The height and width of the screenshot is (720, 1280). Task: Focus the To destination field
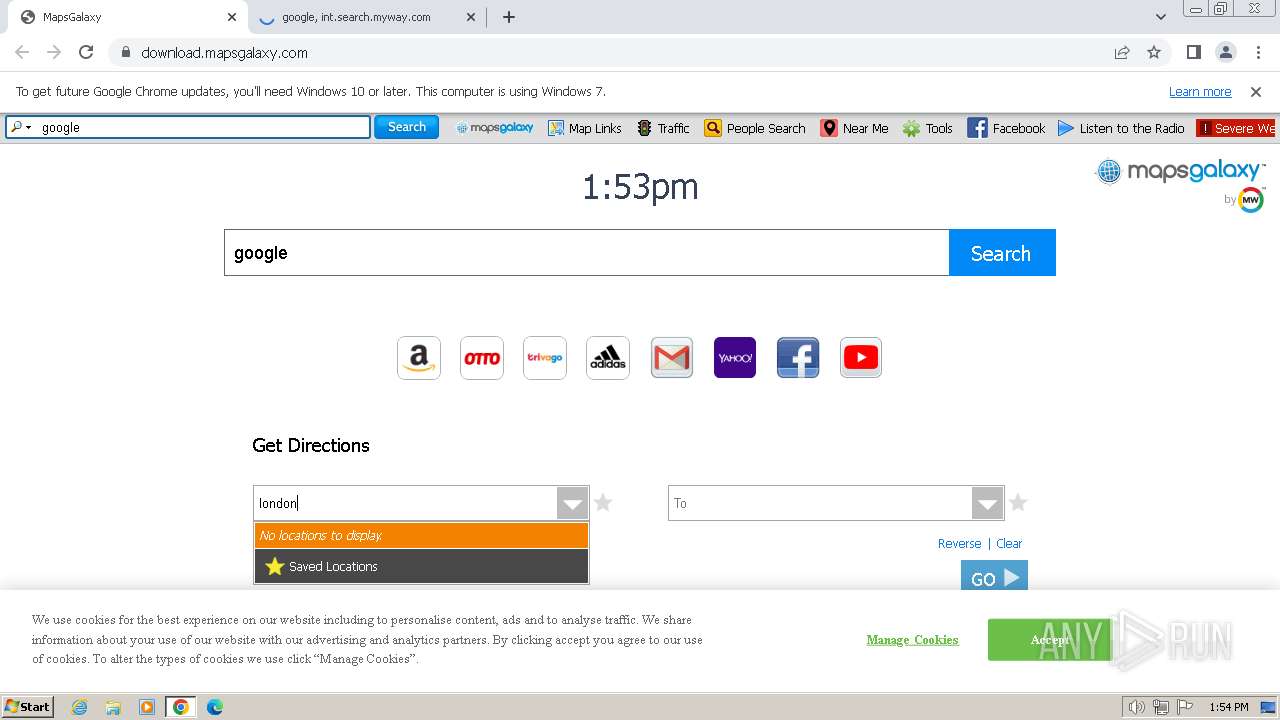(820, 503)
